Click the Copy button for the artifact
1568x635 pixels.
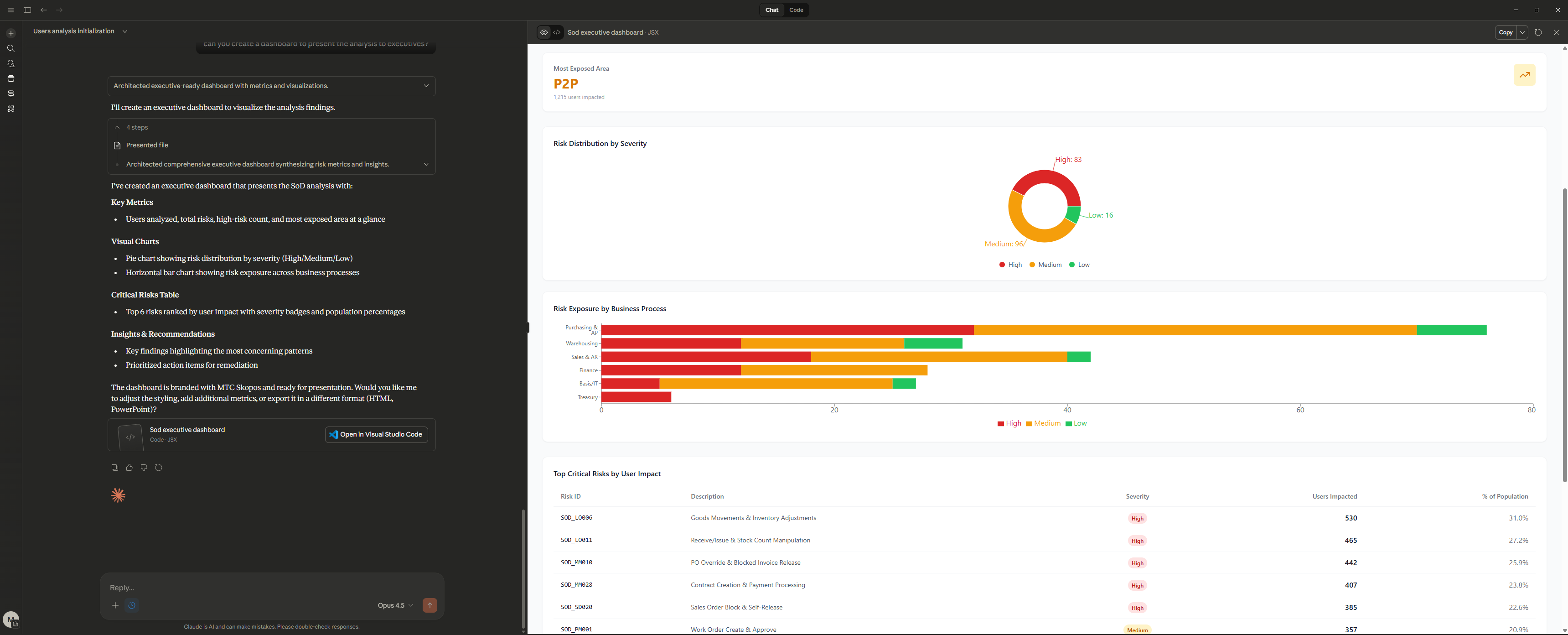(x=1505, y=32)
